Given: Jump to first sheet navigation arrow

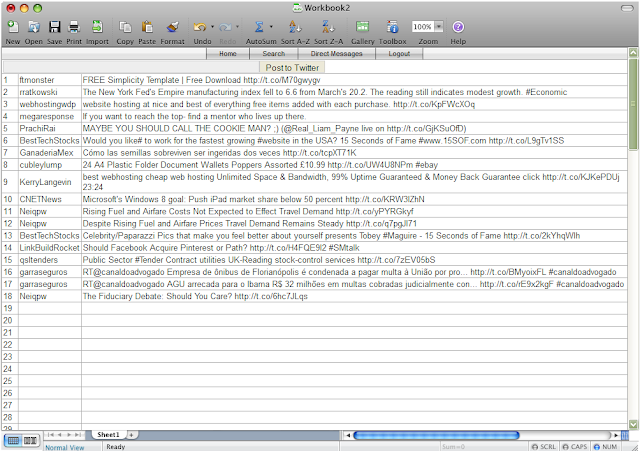Looking at the screenshot, I should coord(51,435).
